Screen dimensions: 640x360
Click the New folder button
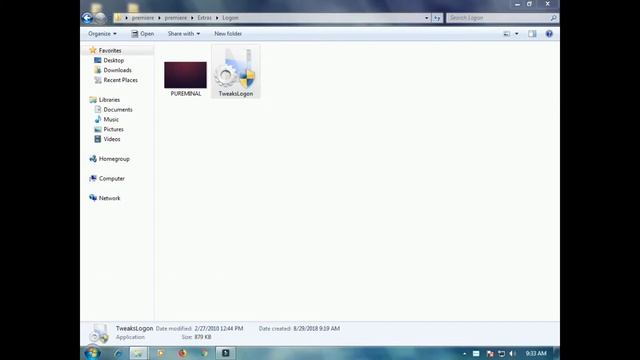click(x=228, y=33)
